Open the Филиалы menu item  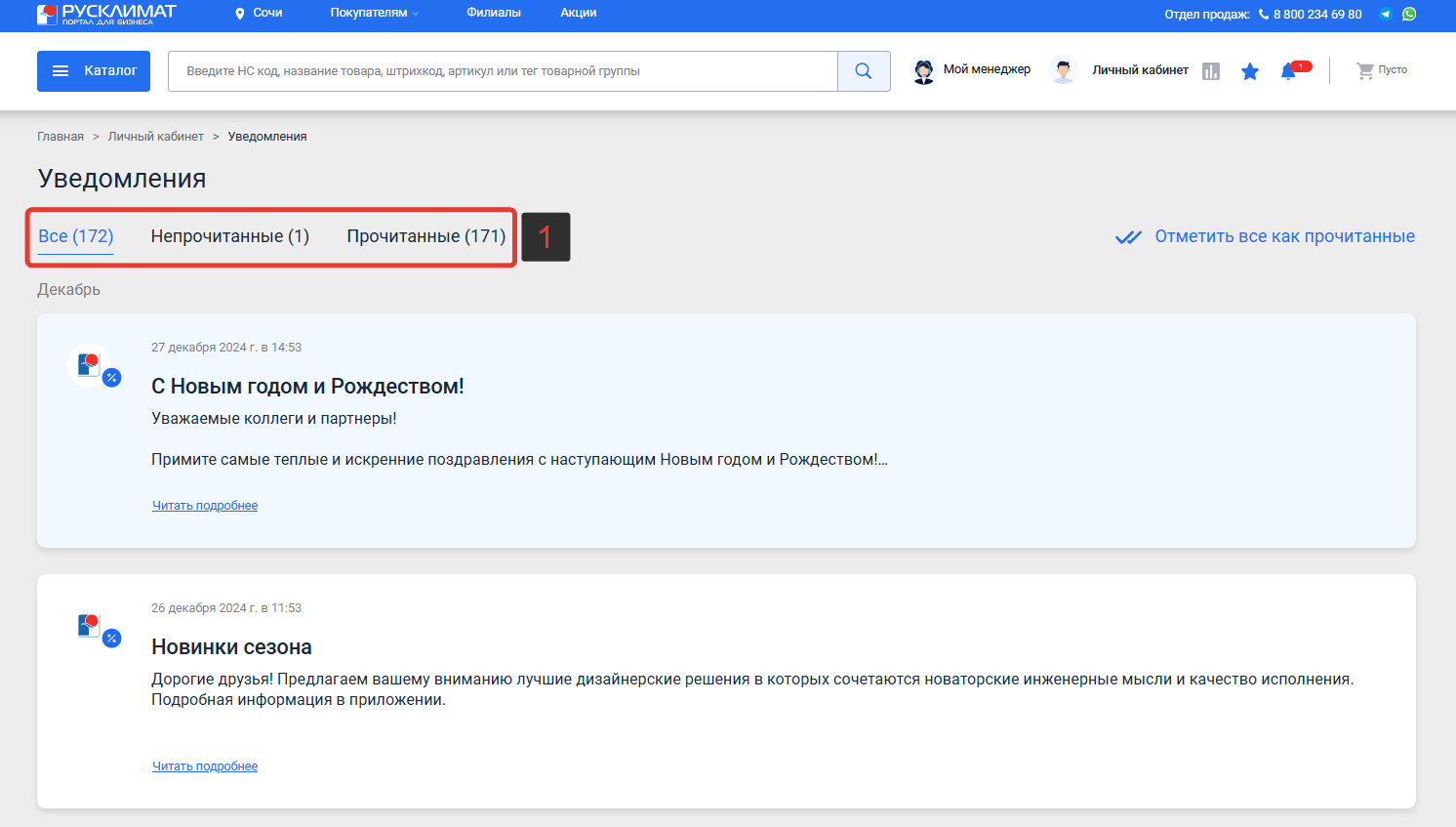494,13
